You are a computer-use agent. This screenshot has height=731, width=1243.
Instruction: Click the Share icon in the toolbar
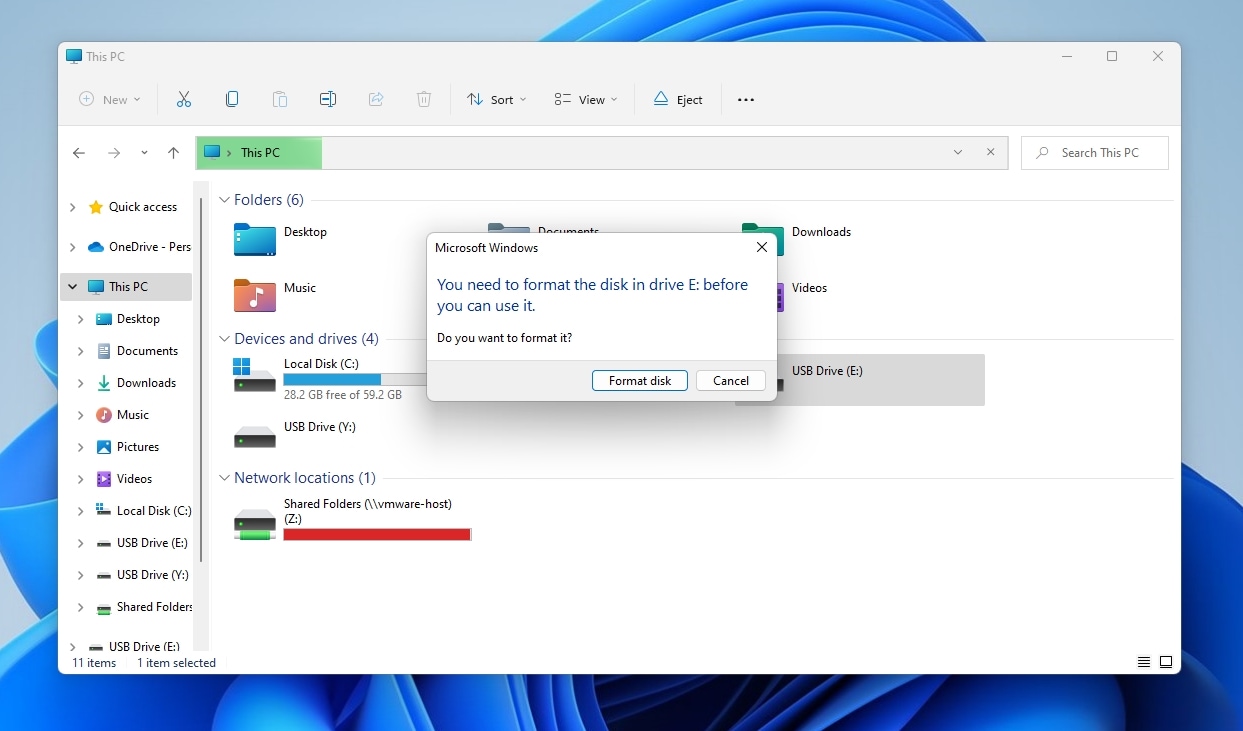point(376,99)
